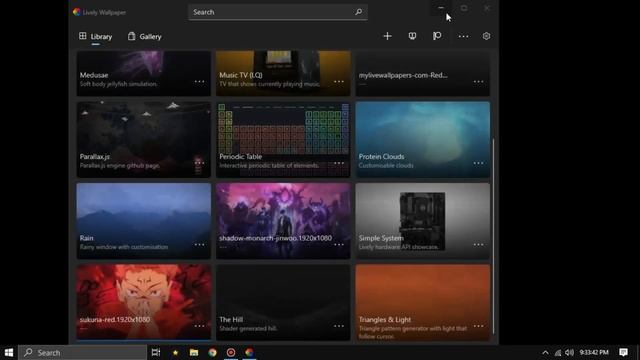
Task: Open options menu for Rain wallpaper
Action: 199,244
